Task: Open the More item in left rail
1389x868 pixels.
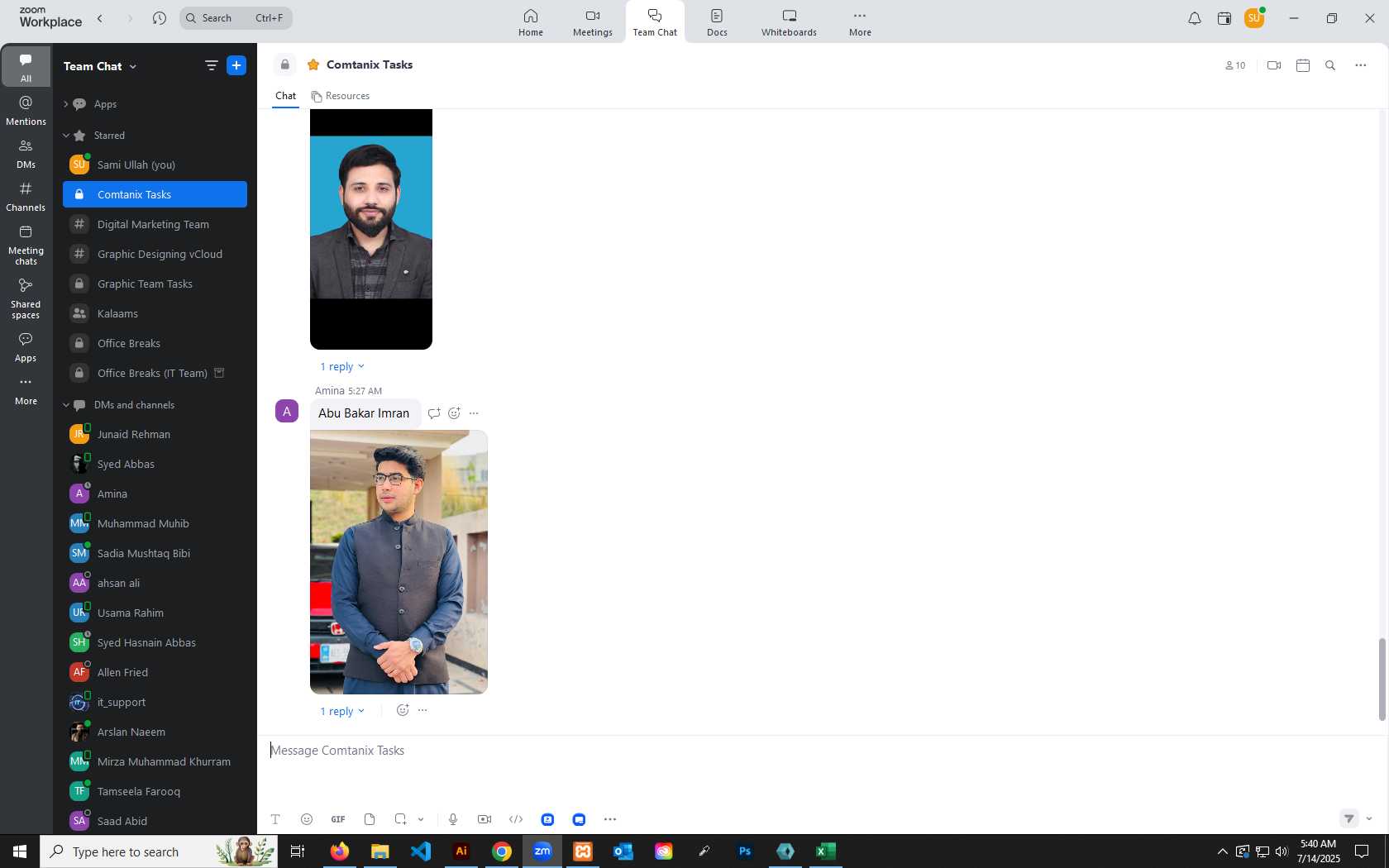Action: coord(26,391)
